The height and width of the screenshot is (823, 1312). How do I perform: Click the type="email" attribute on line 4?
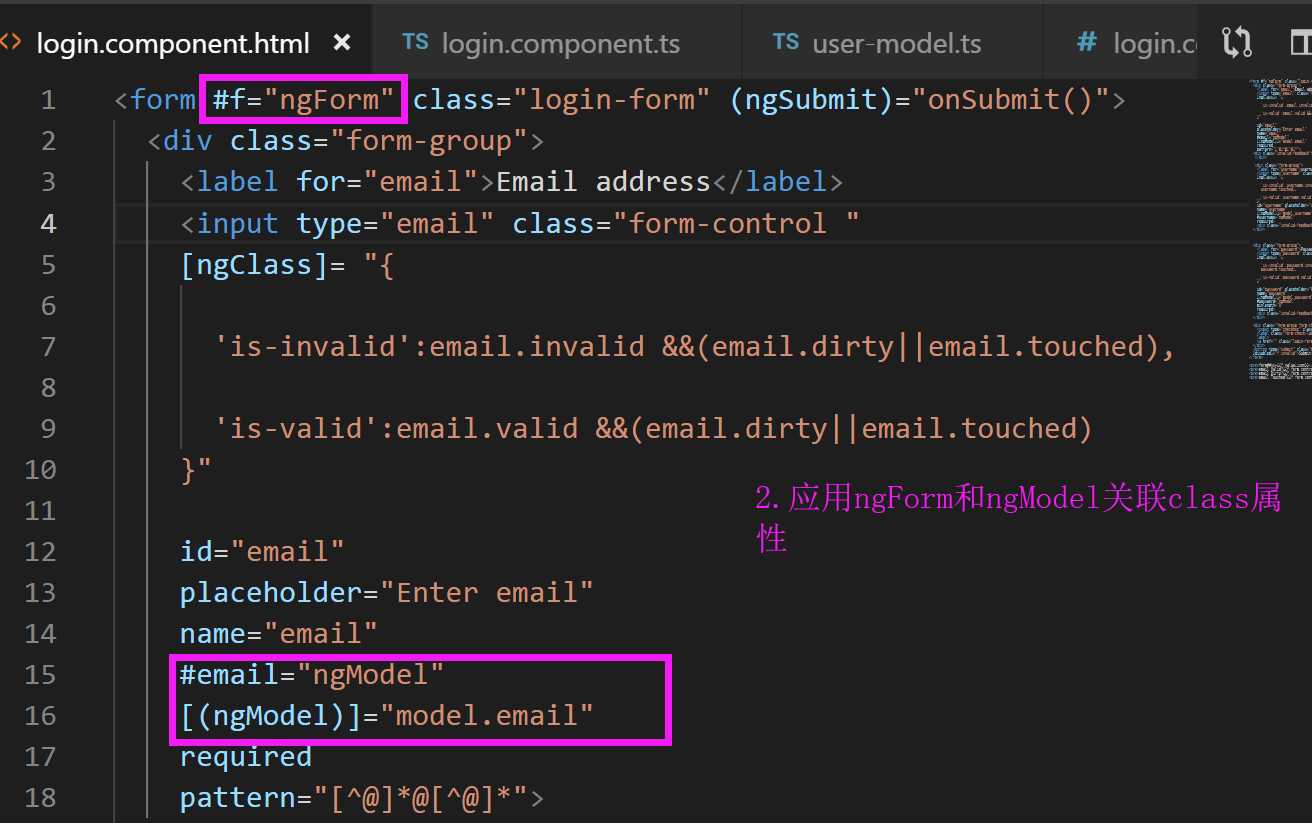(x=396, y=223)
